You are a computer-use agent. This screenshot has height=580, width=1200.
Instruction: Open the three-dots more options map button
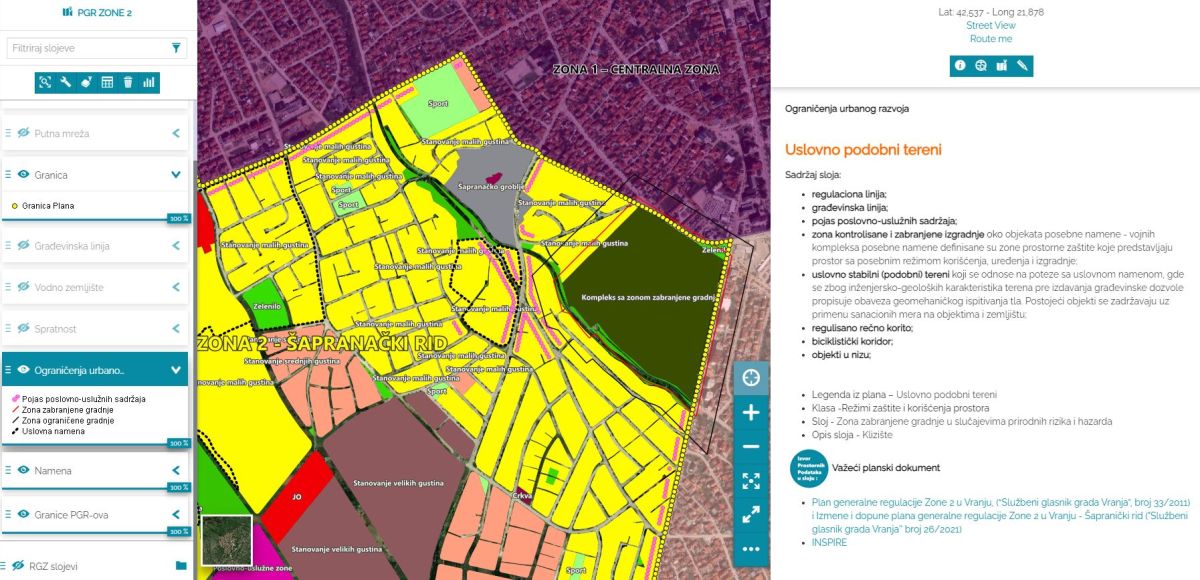[x=751, y=549]
